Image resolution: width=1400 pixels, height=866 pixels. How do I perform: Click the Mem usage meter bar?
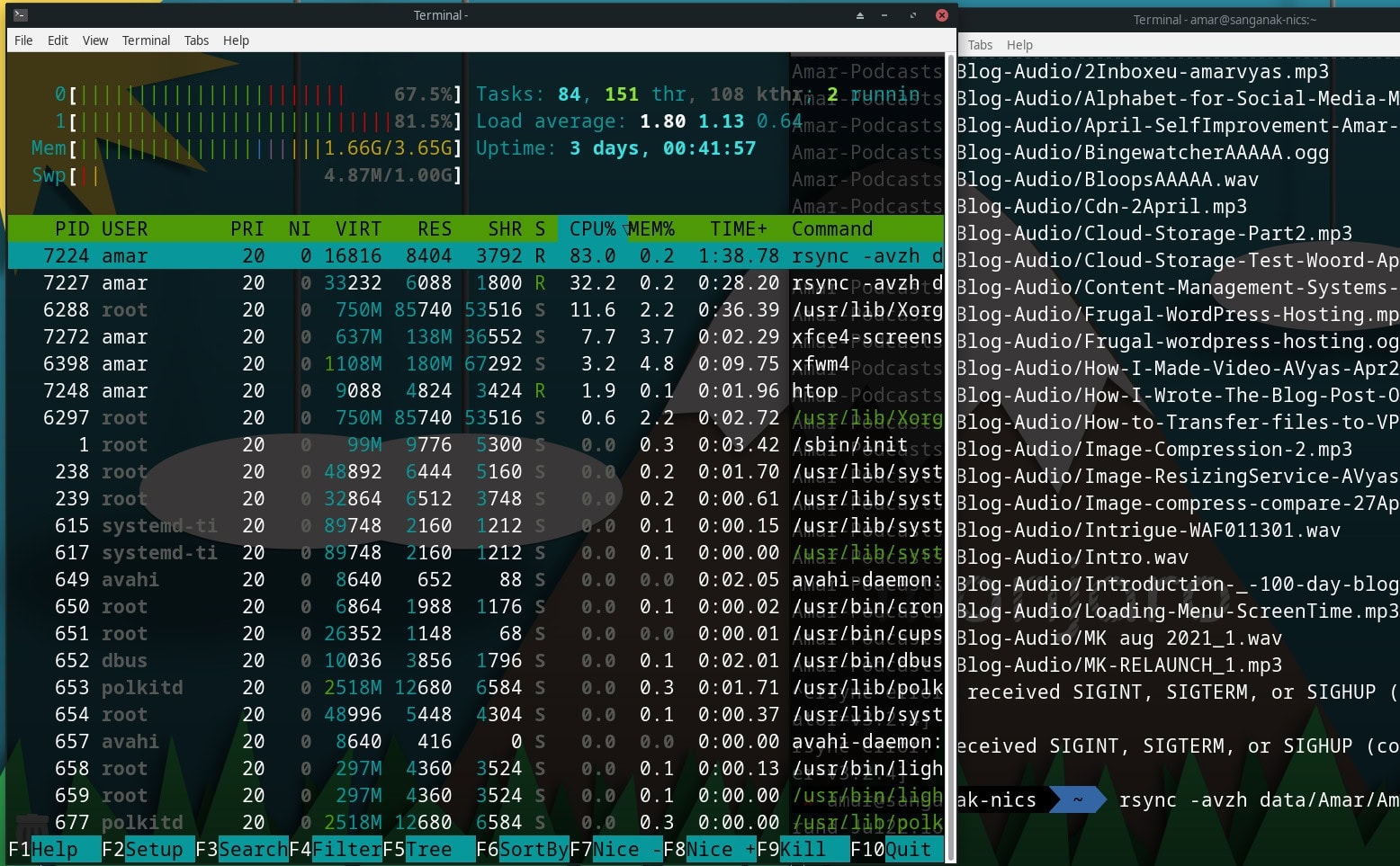tap(247, 147)
